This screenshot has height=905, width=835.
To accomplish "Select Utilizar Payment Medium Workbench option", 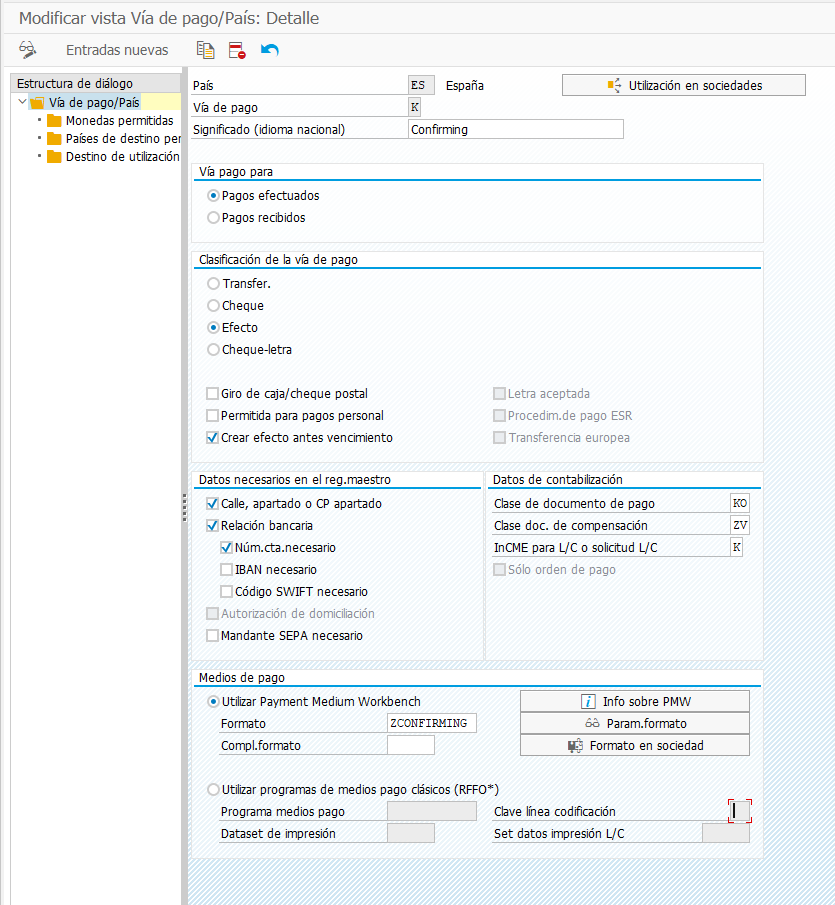I will click(x=214, y=701).
